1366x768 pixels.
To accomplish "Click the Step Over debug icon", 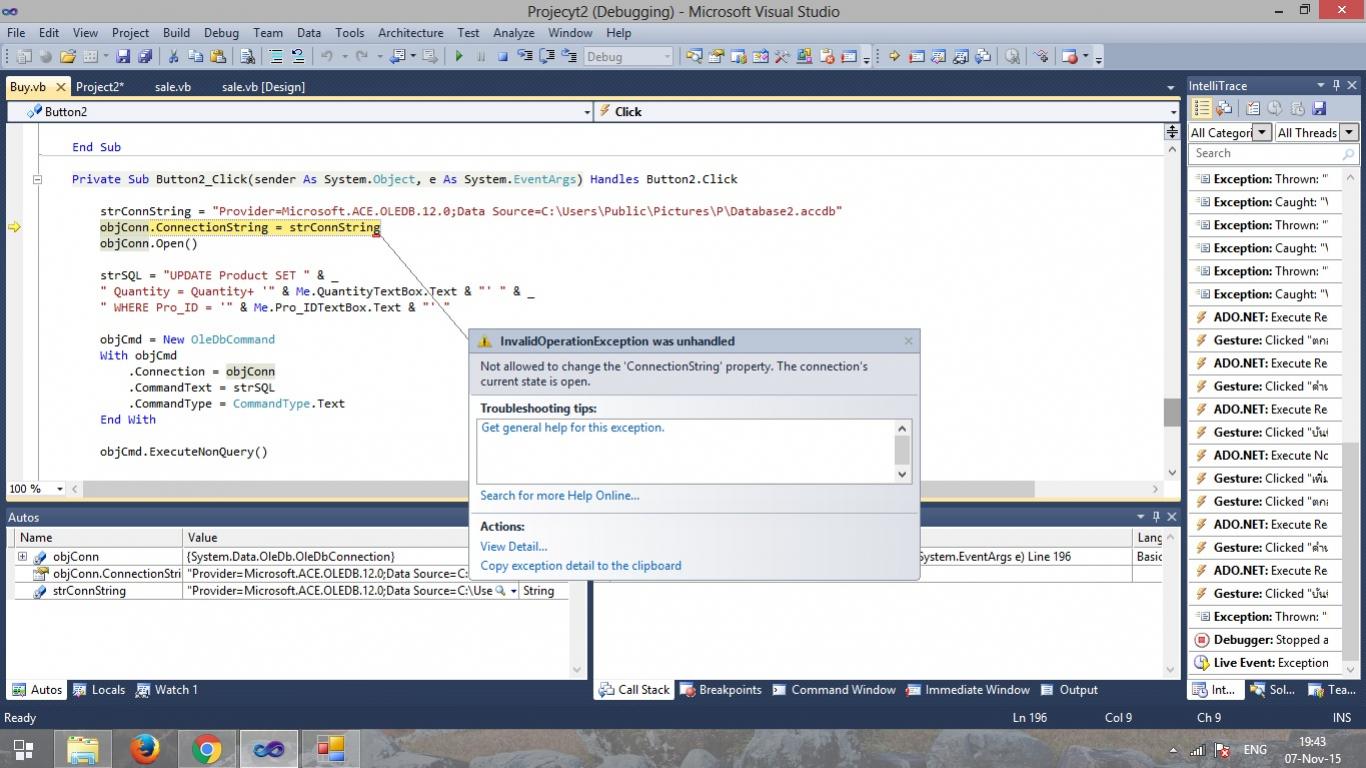I will (547, 57).
